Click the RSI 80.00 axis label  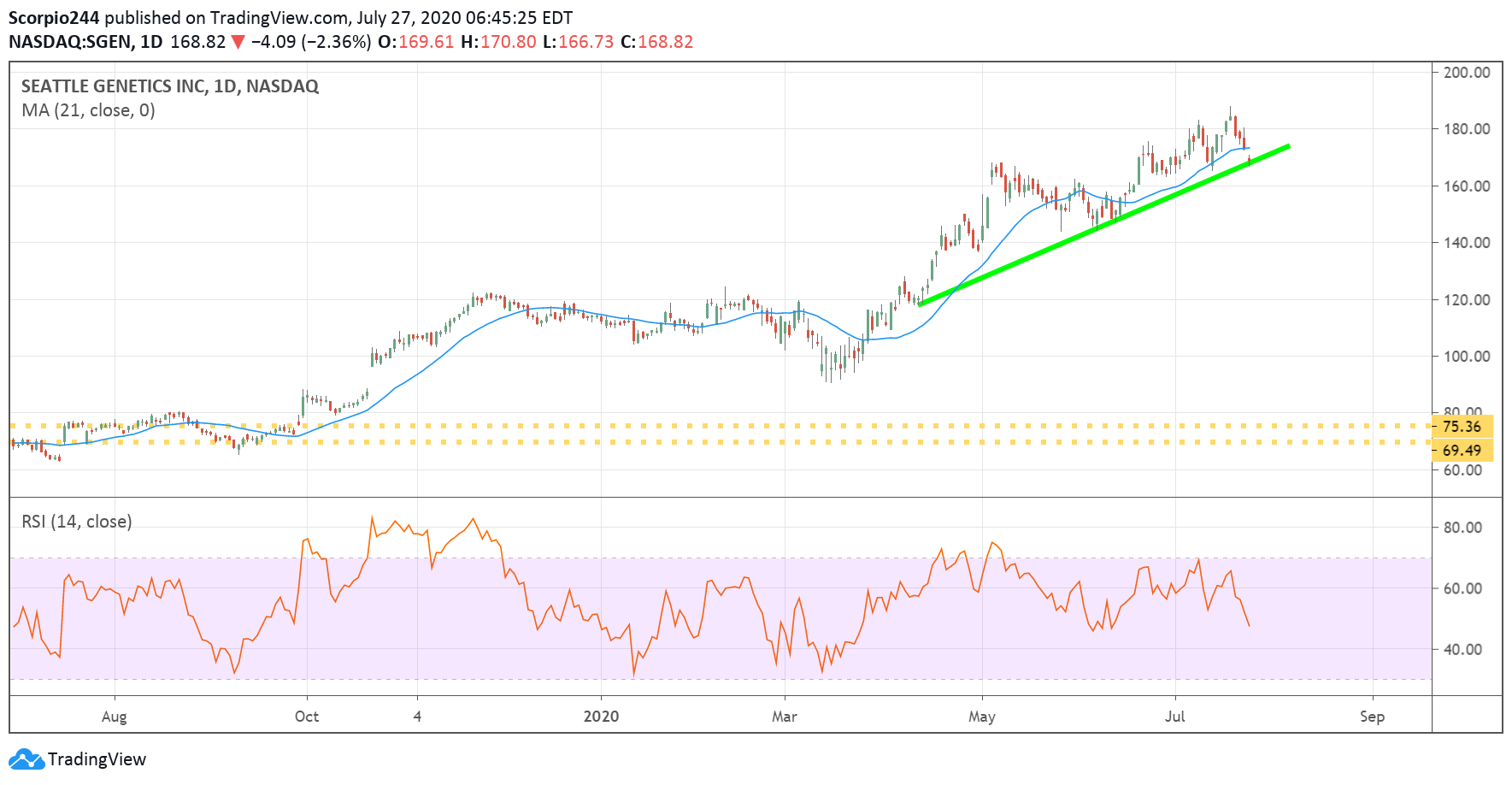pos(1462,528)
